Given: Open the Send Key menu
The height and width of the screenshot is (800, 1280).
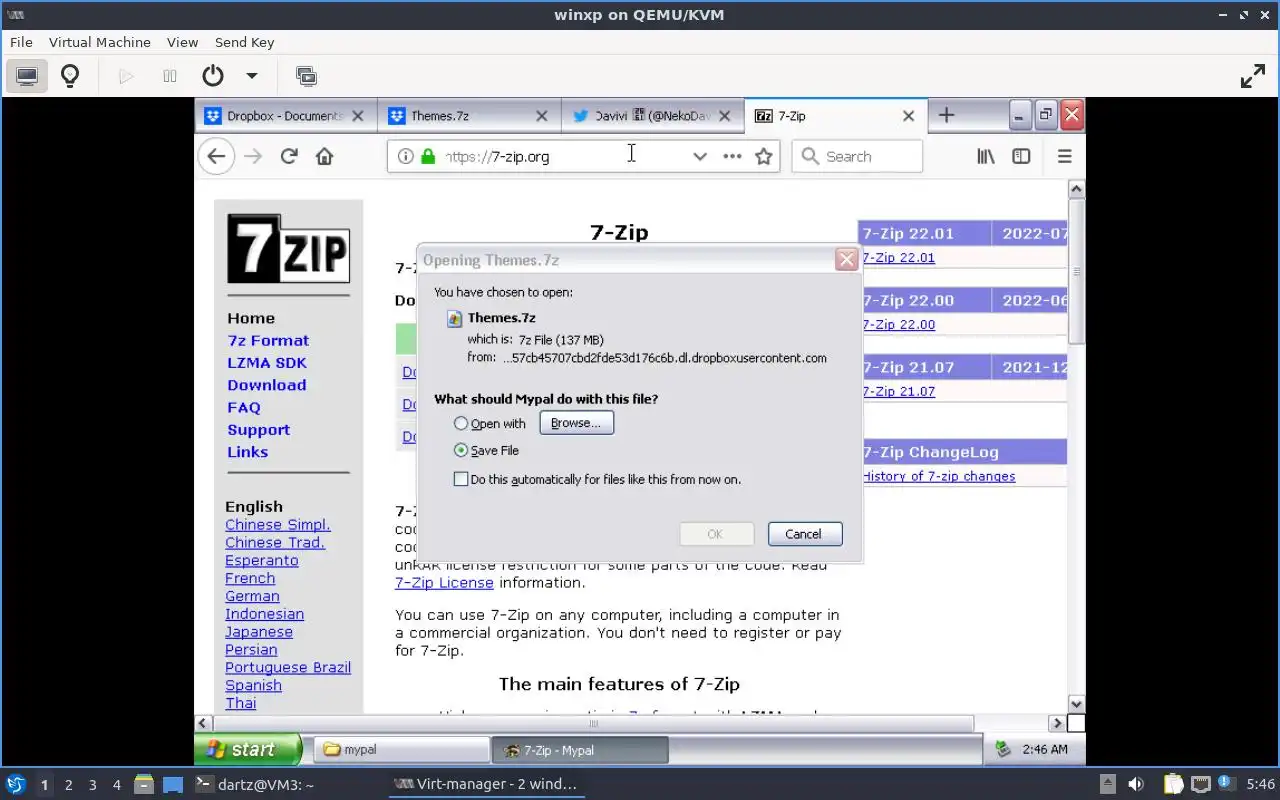Looking at the screenshot, I should 244,42.
